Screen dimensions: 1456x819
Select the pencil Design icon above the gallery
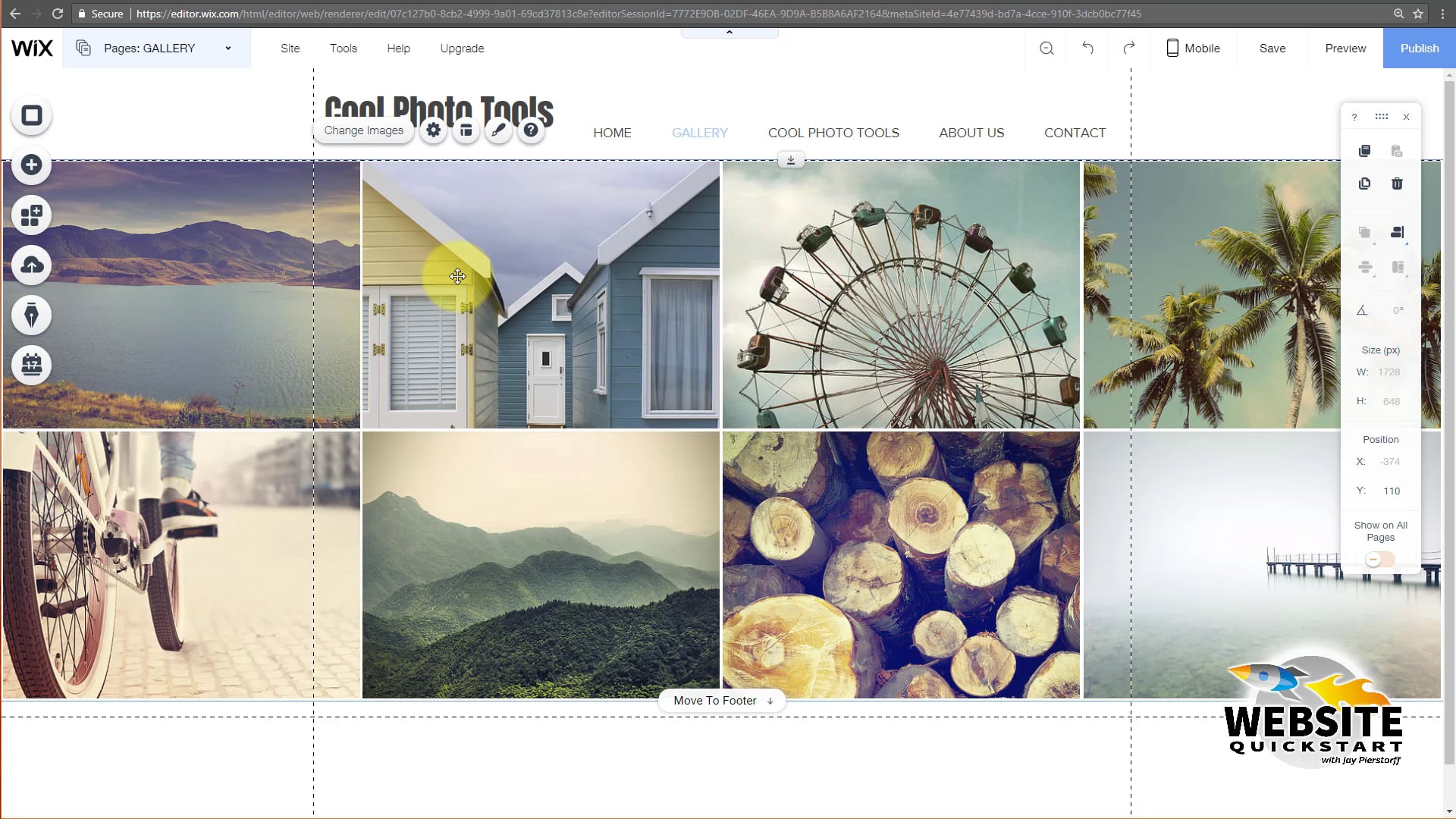coord(498,130)
